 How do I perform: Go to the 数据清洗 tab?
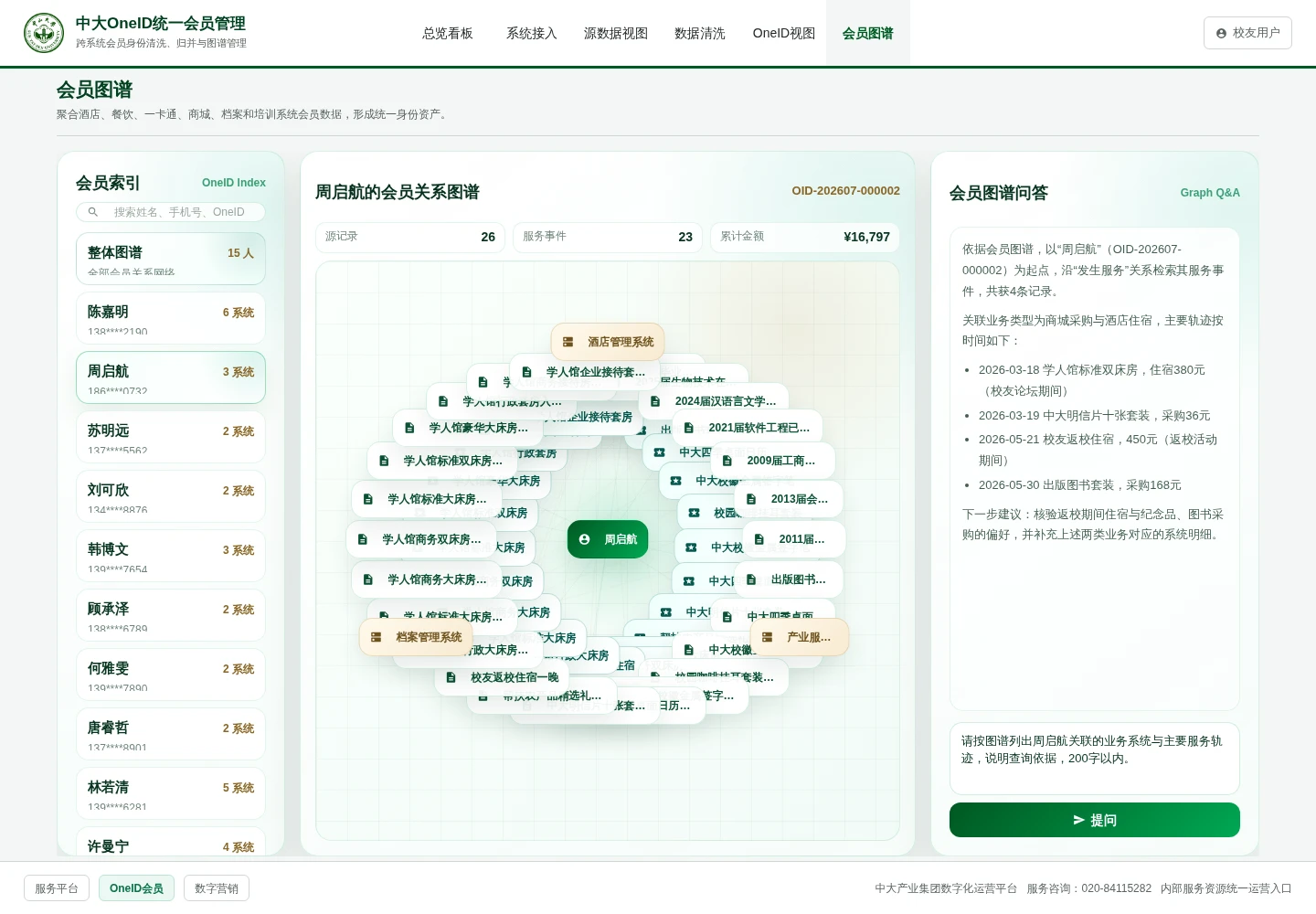(x=700, y=33)
